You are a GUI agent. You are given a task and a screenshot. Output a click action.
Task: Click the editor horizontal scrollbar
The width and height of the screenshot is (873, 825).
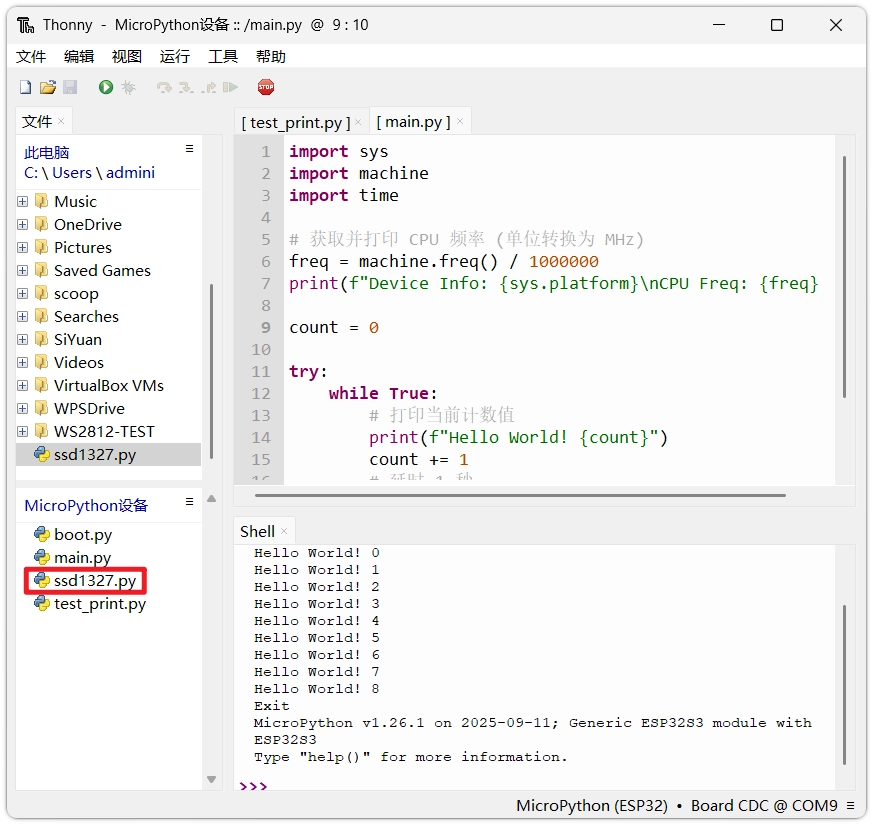tap(520, 494)
